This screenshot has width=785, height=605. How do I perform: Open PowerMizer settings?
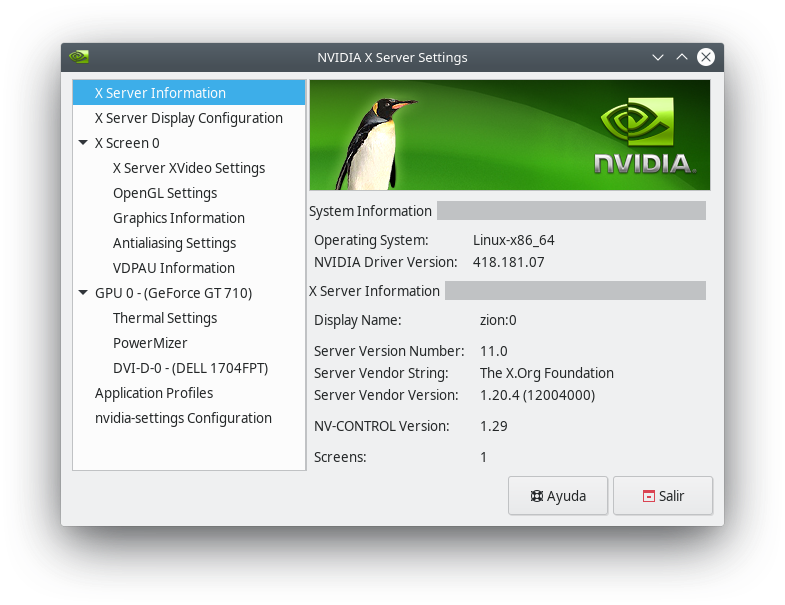click(x=189, y=343)
